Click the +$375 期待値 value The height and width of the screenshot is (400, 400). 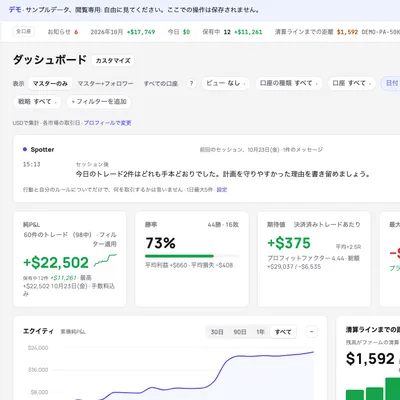pos(289,243)
